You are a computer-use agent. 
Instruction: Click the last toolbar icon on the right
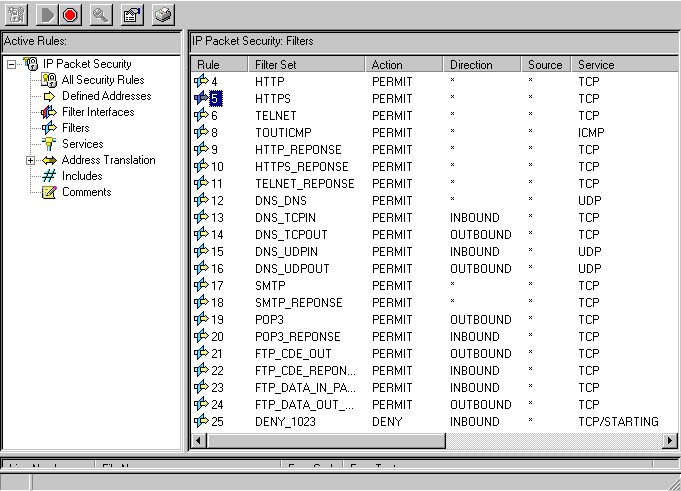(162, 14)
